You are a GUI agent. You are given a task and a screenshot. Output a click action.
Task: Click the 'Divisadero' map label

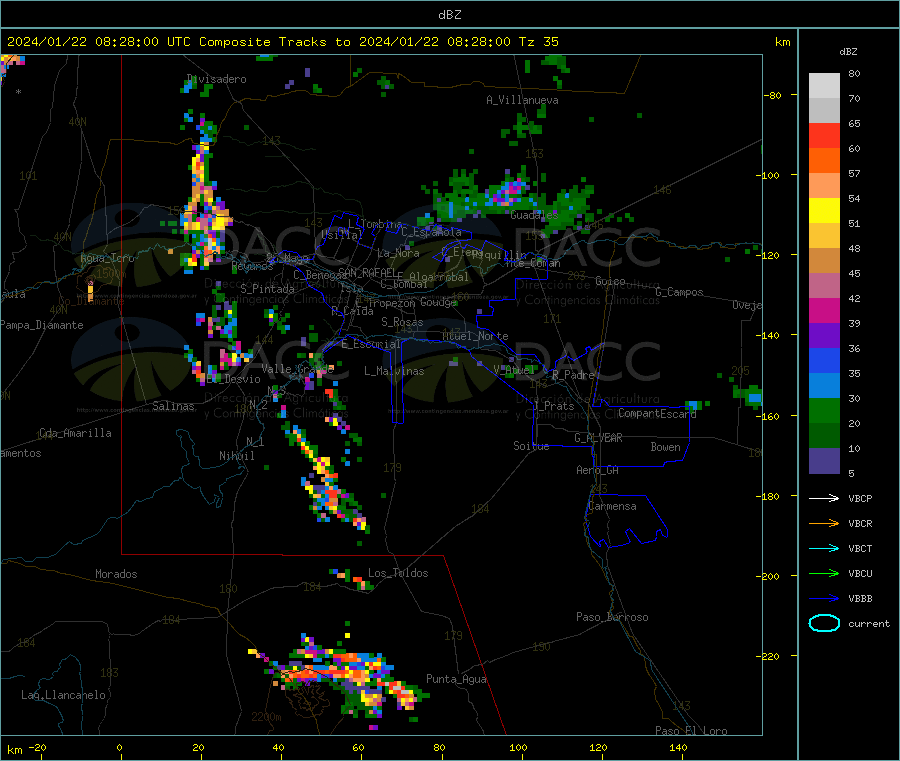coord(217,79)
